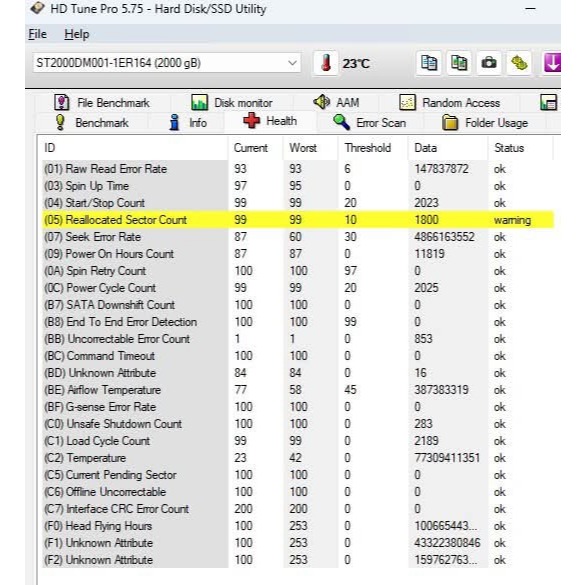Click the purple download arrow icon
The width and height of the screenshot is (585, 585).
(552, 63)
